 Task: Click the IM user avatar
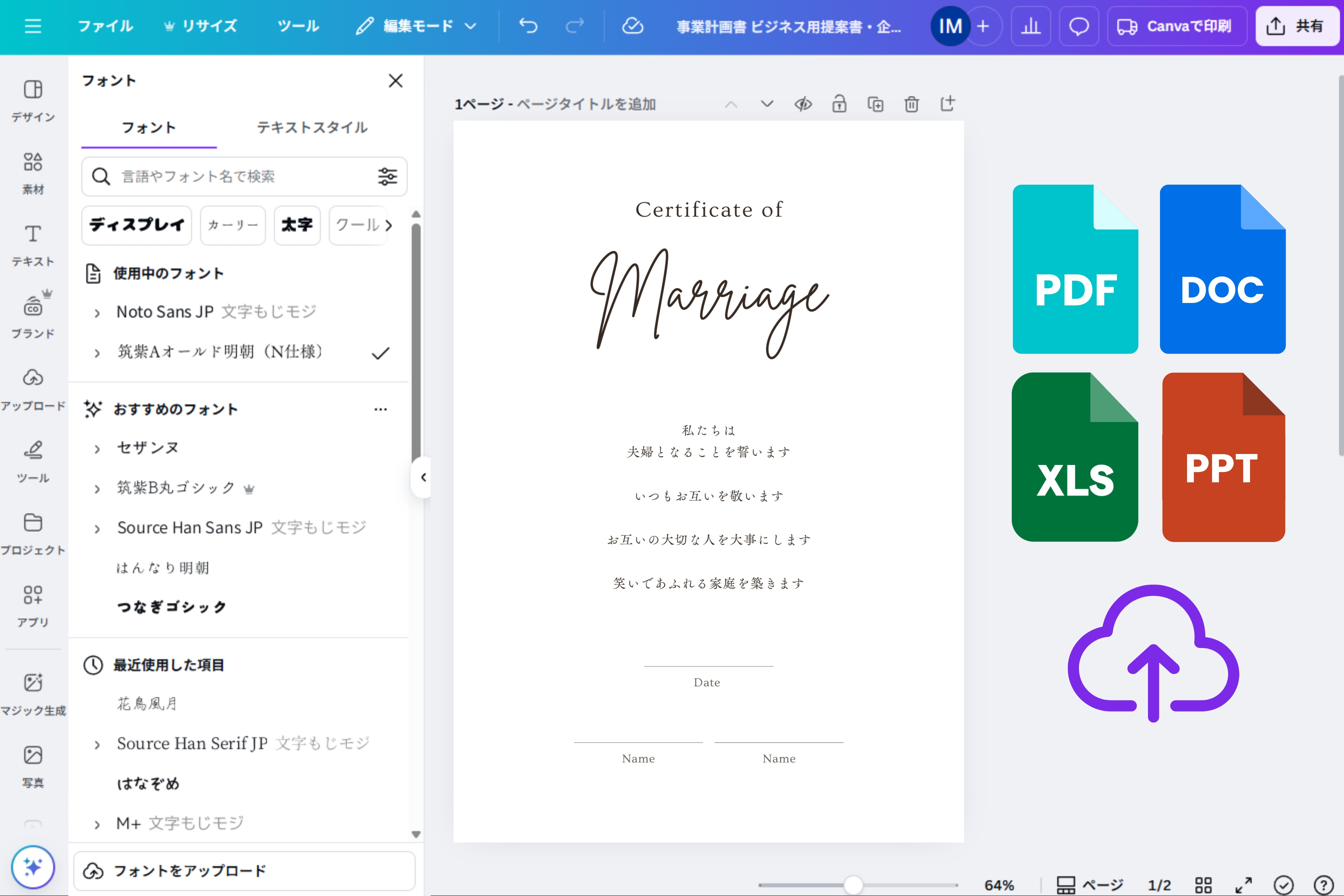tap(950, 26)
